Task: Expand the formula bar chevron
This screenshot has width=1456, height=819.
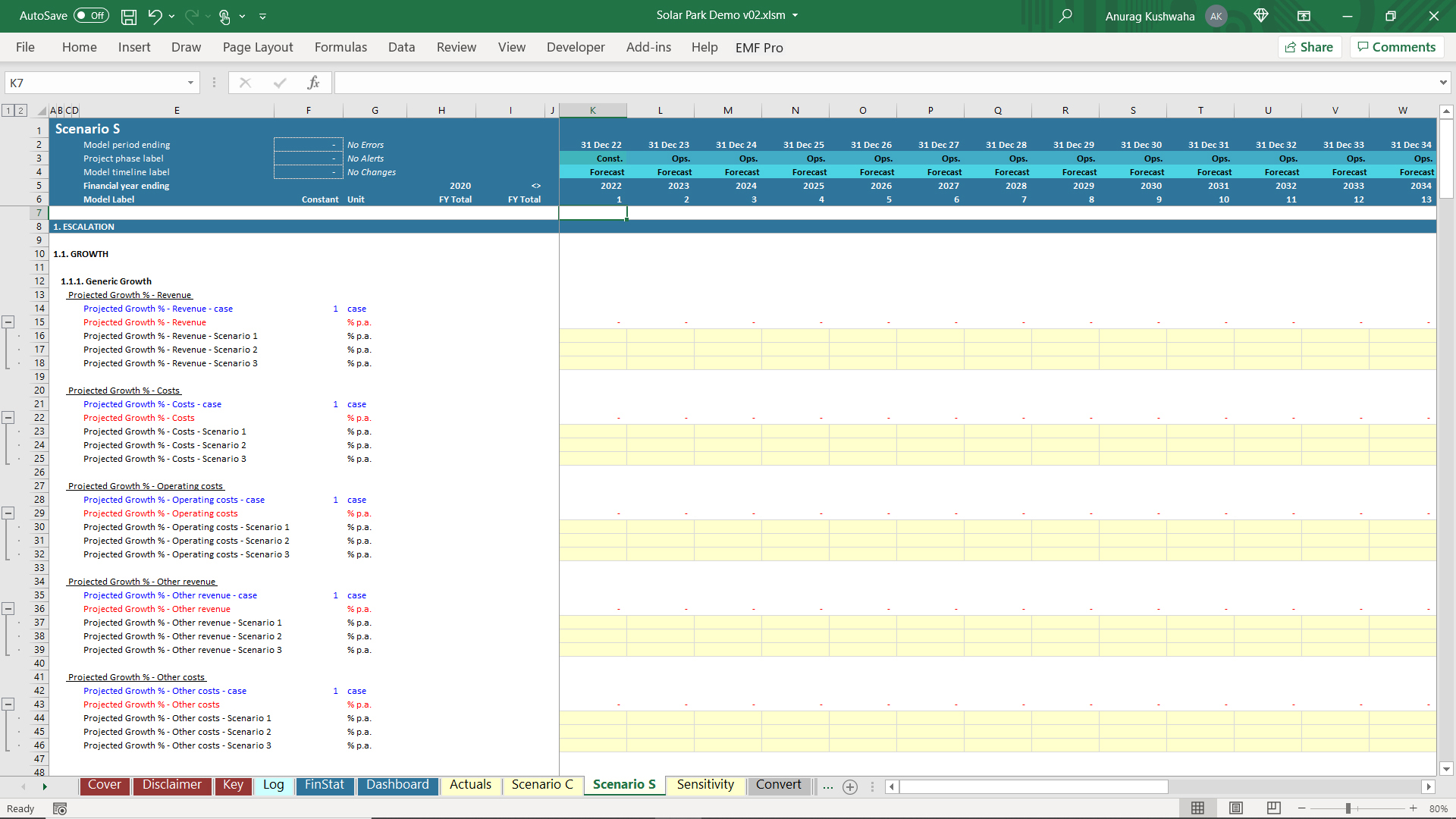Action: click(1442, 83)
